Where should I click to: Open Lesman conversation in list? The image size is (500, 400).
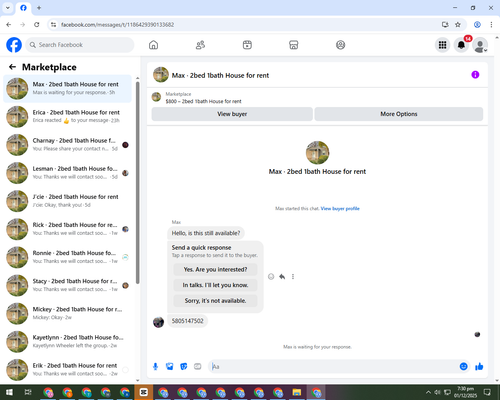pyautogui.click(x=67, y=173)
